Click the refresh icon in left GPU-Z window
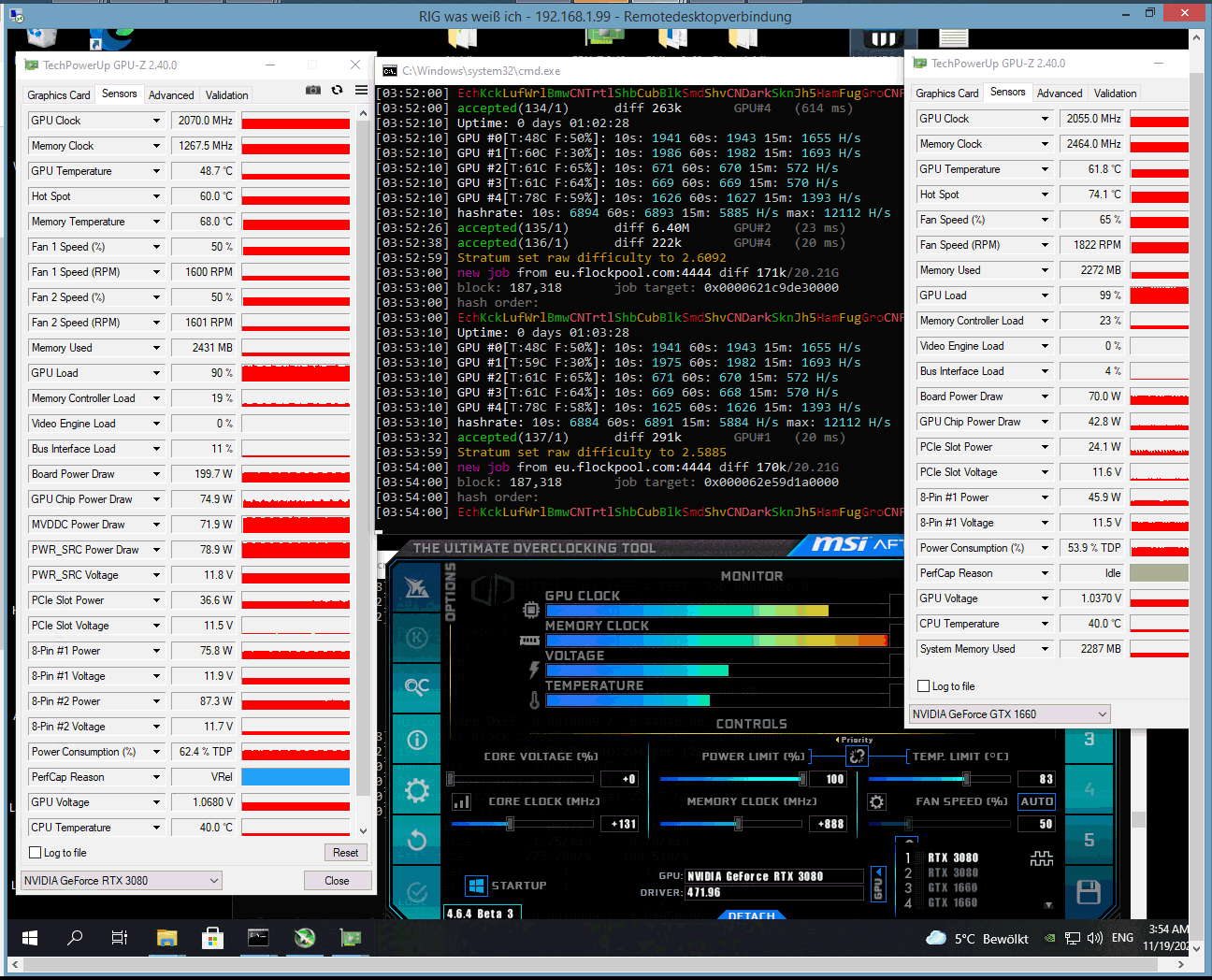This screenshot has width=1212, height=980. coord(338,90)
